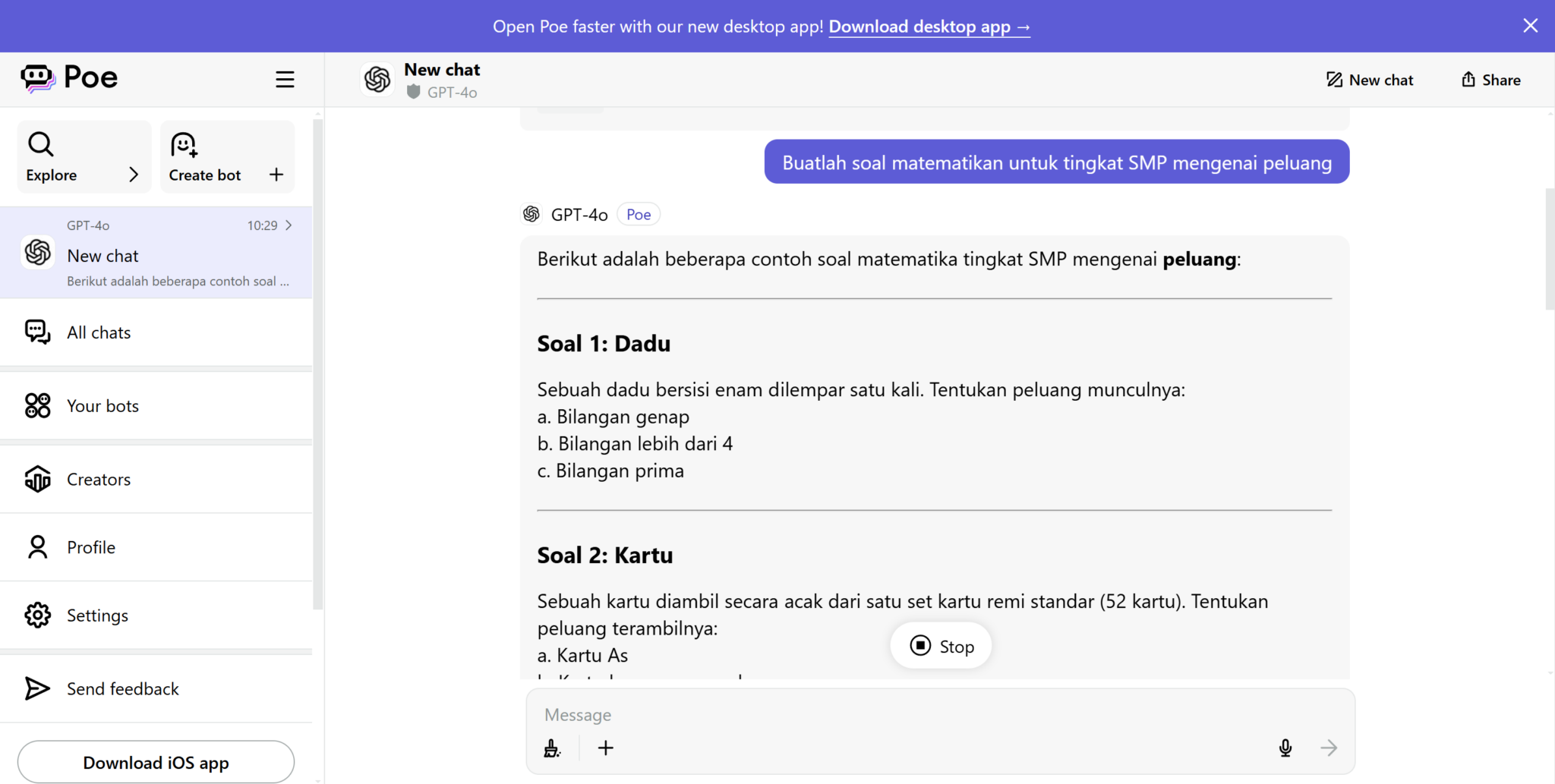Open the Creators page
Image resolution: width=1555 pixels, height=784 pixels.
click(x=99, y=480)
